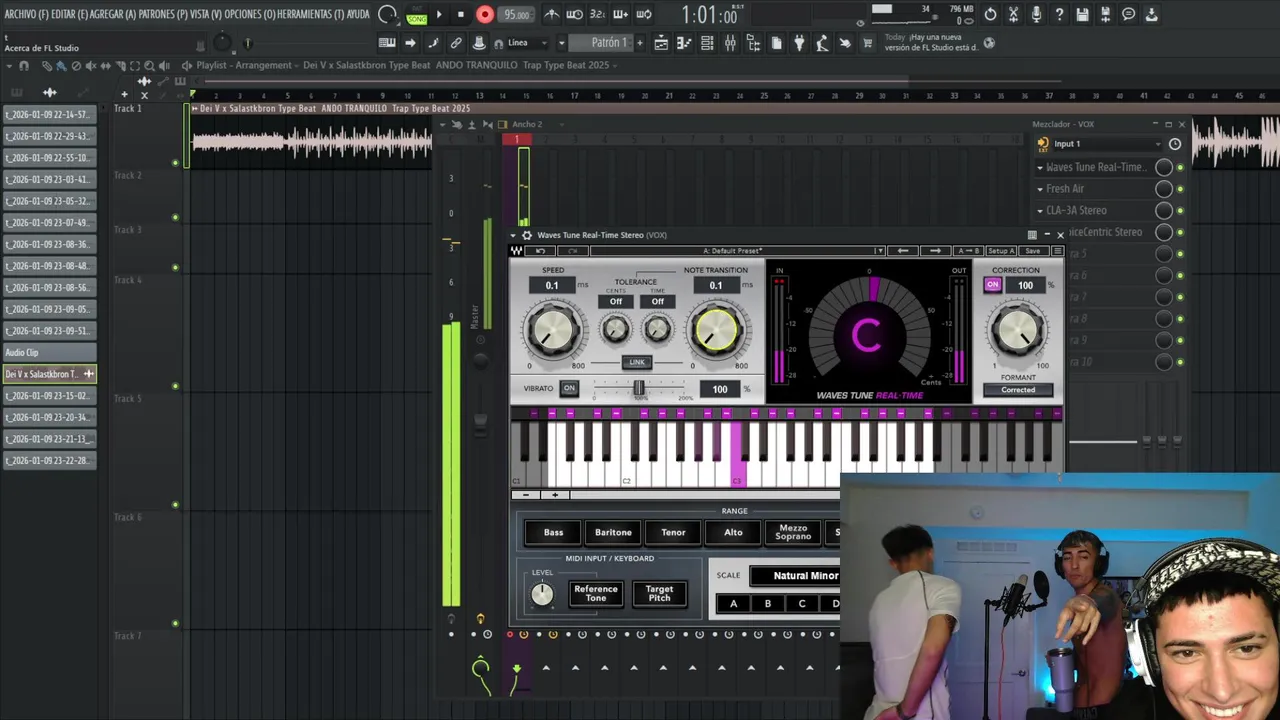Click the Note Transition knob
The image size is (1280, 720).
715,331
